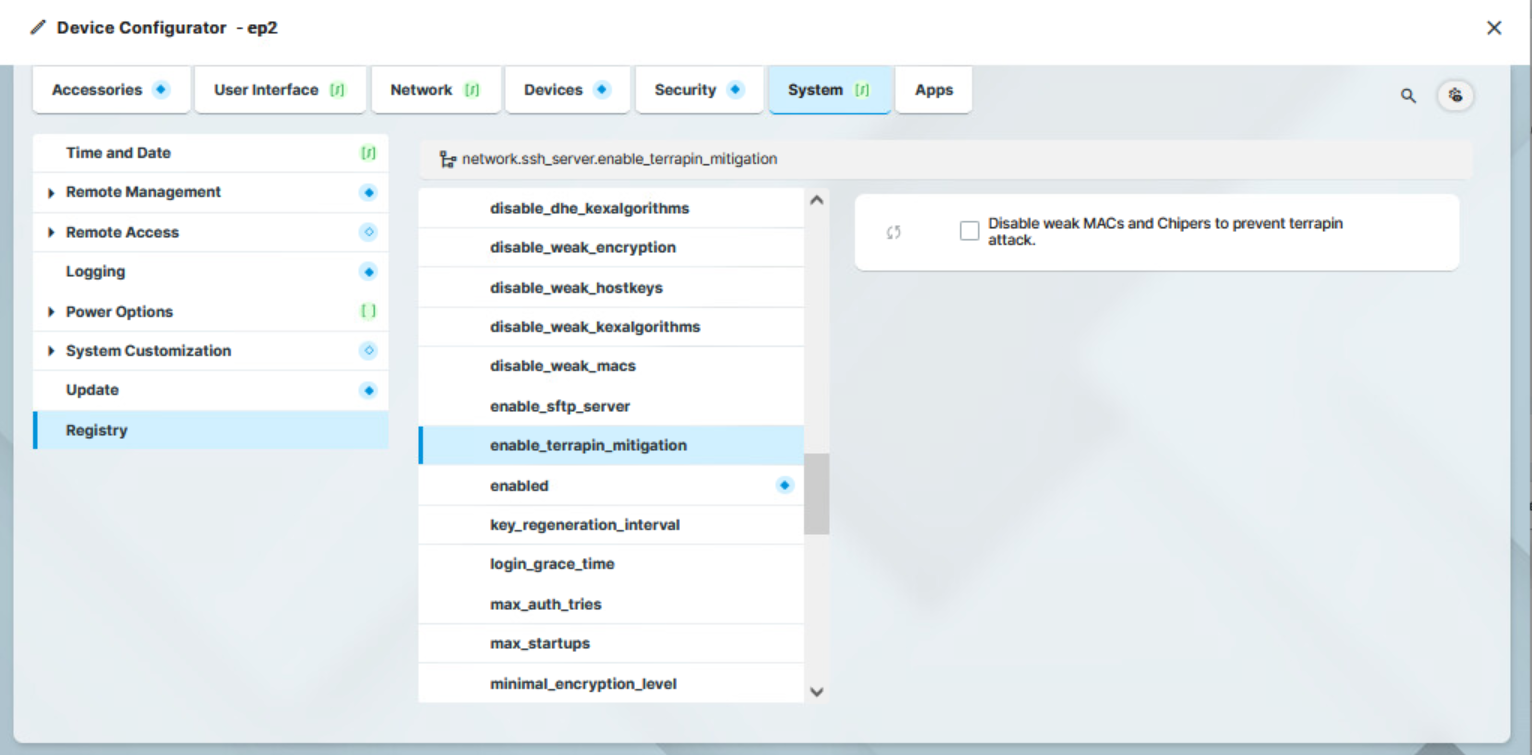Click the status marker beside Update
The image size is (1532, 755).
click(x=368, y=390)
